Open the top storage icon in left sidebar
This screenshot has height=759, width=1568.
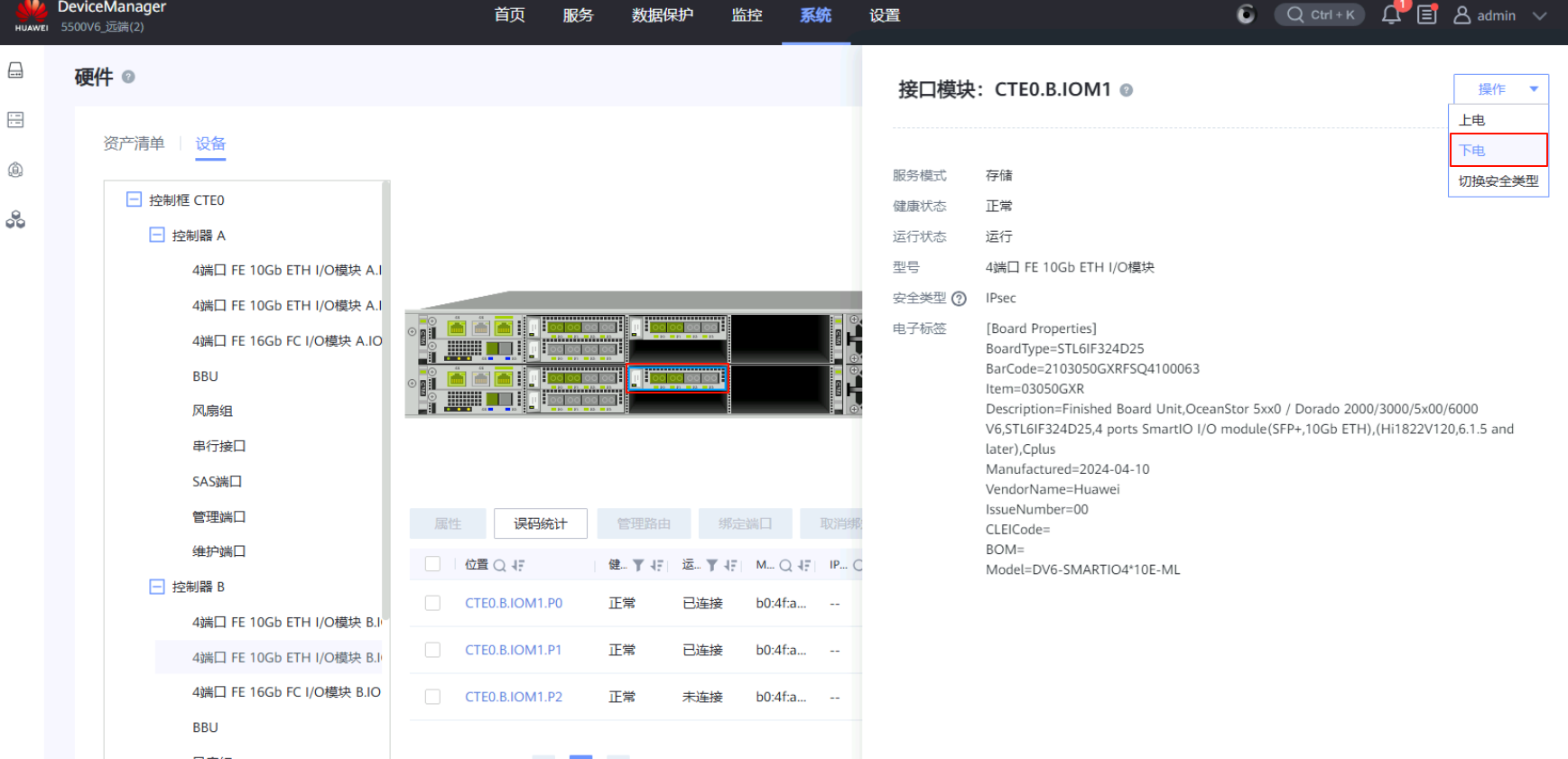click(15, 70)
